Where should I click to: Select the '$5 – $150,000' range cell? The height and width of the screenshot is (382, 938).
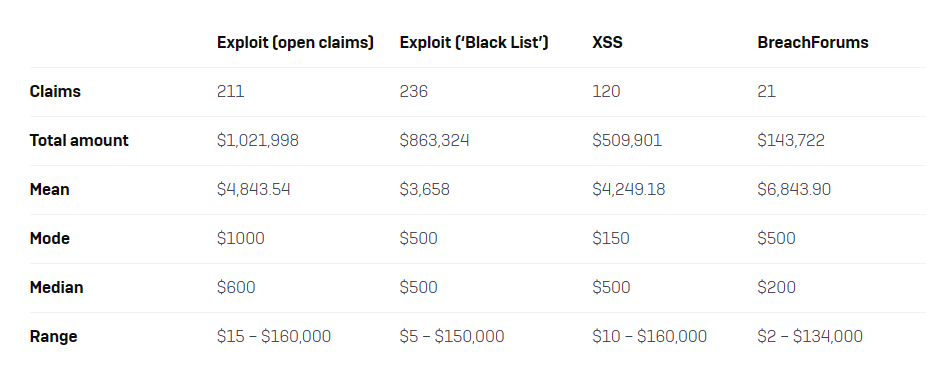(x=452, y=337)
